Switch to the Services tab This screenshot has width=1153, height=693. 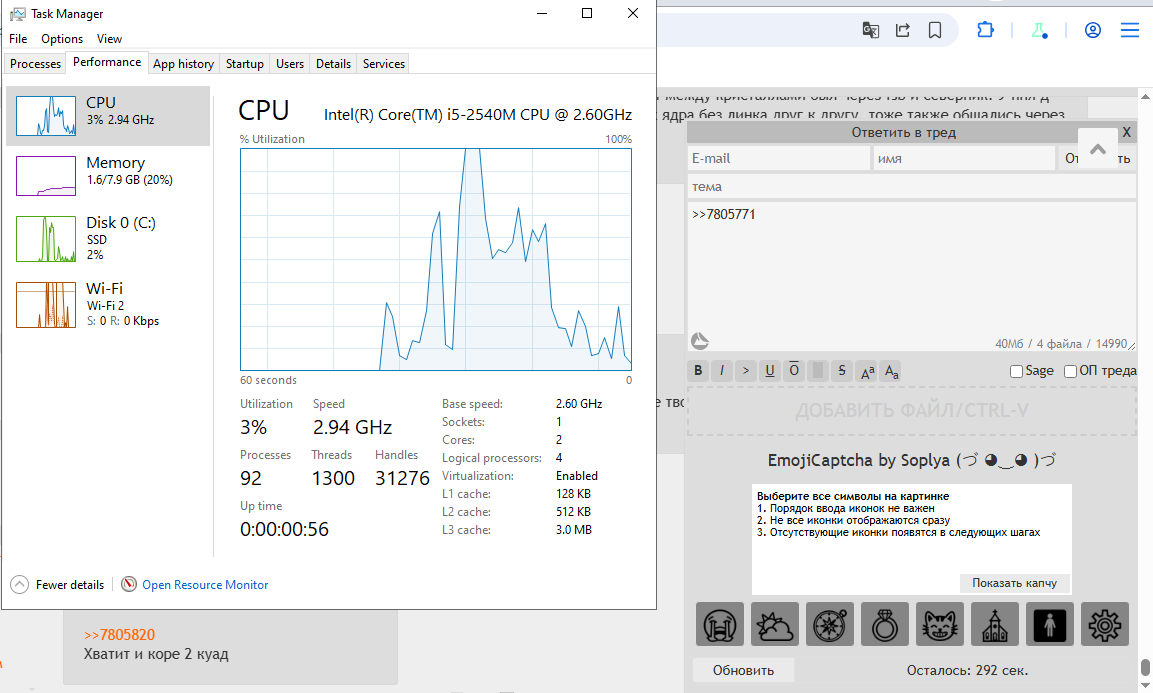(x=384, y=64)
